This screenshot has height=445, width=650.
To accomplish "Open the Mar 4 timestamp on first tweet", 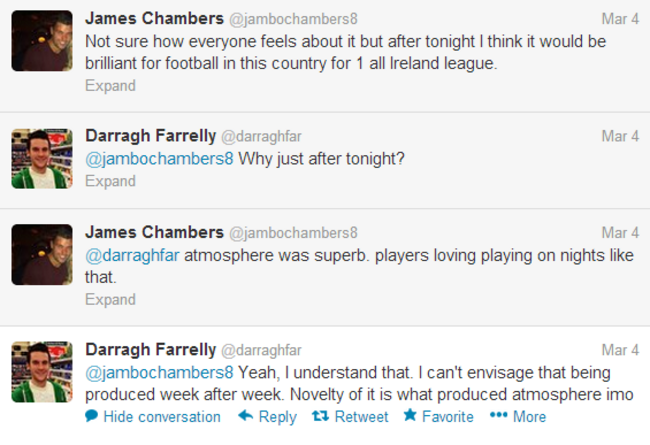I will click(620, 19).
